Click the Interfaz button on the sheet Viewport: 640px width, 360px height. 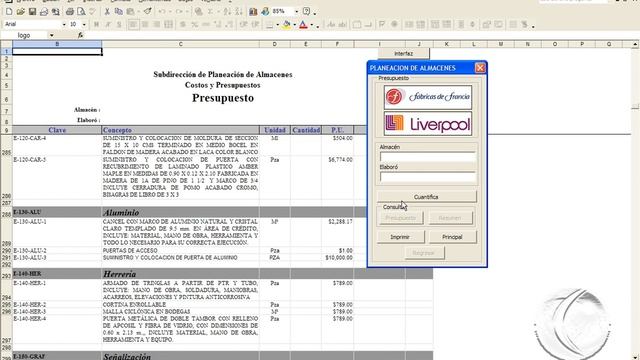pos(403,53)
